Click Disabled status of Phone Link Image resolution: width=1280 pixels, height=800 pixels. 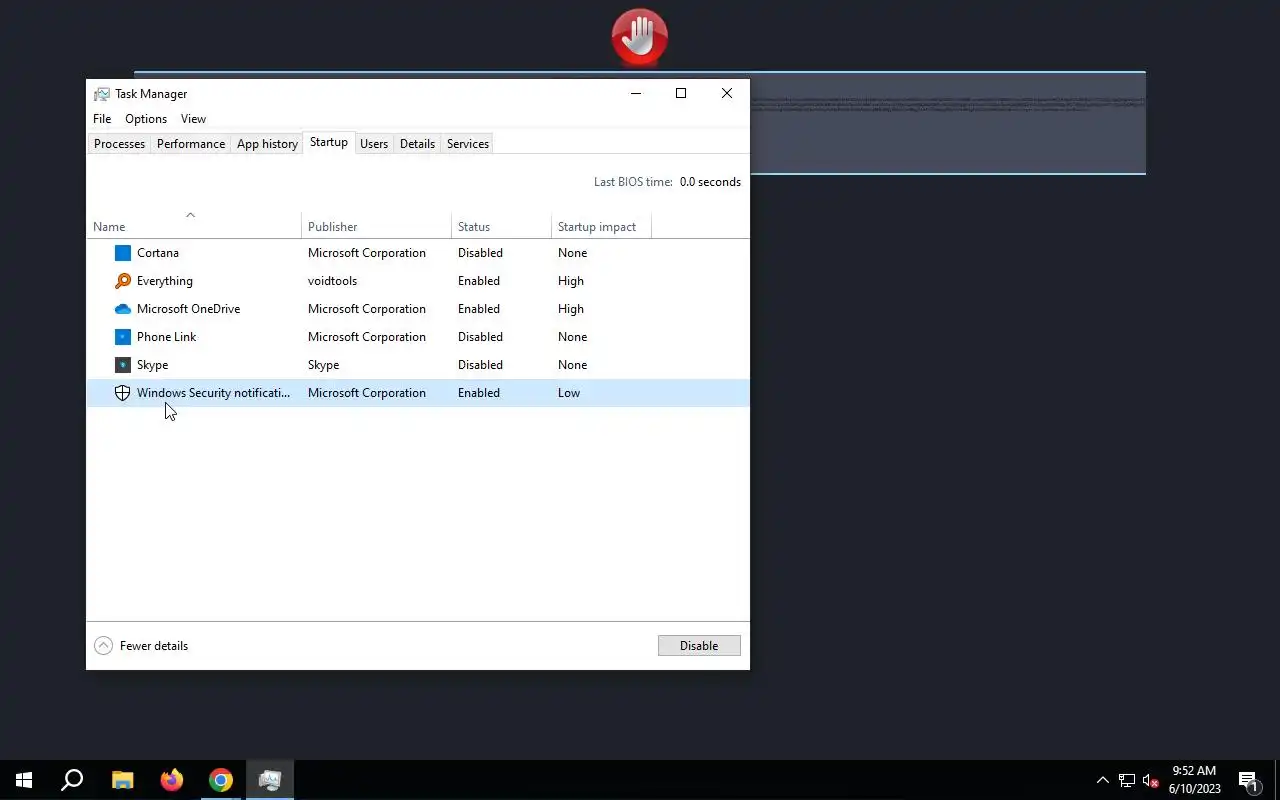point(480,337)
